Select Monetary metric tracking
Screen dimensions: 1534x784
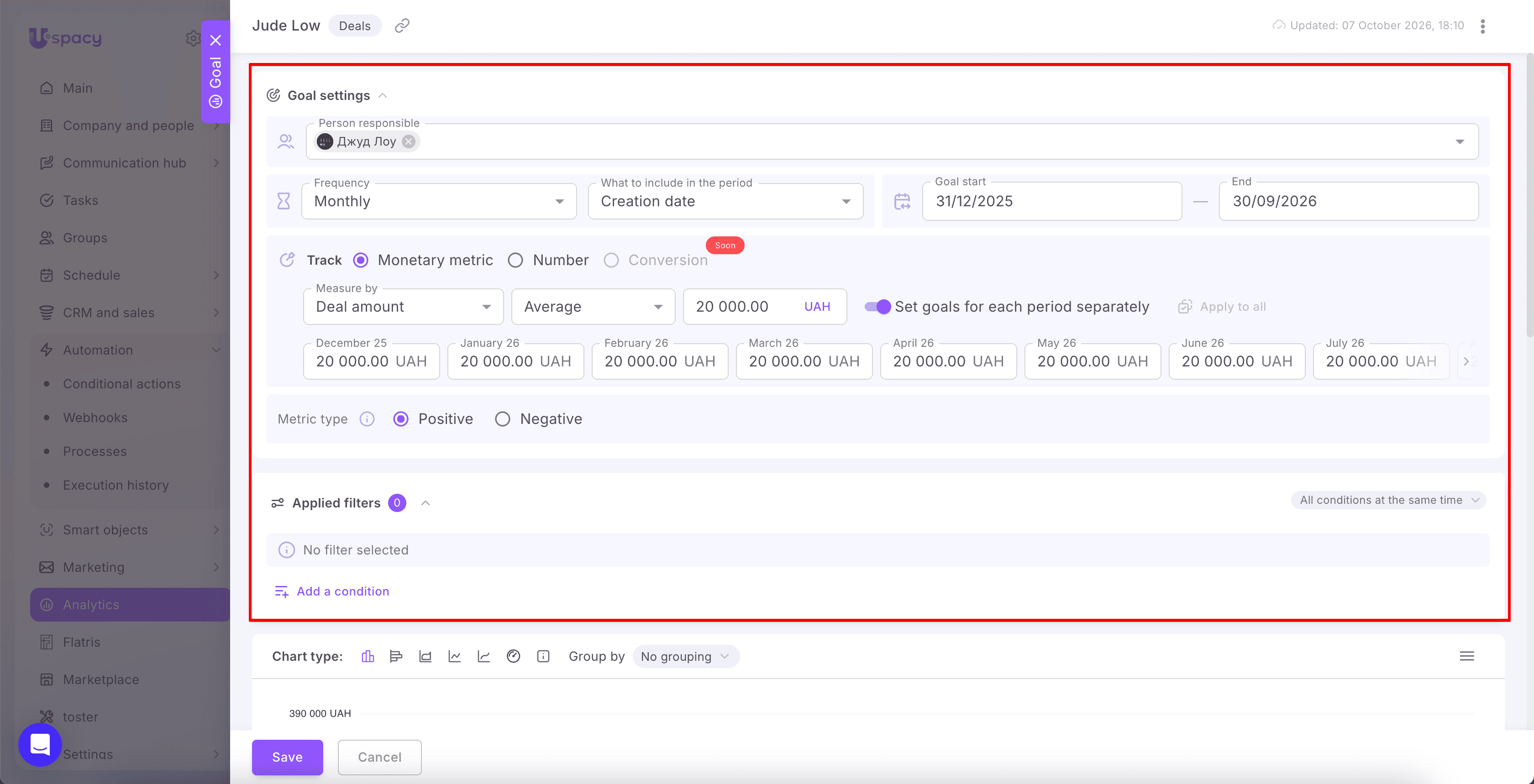[x=361, y=260]
